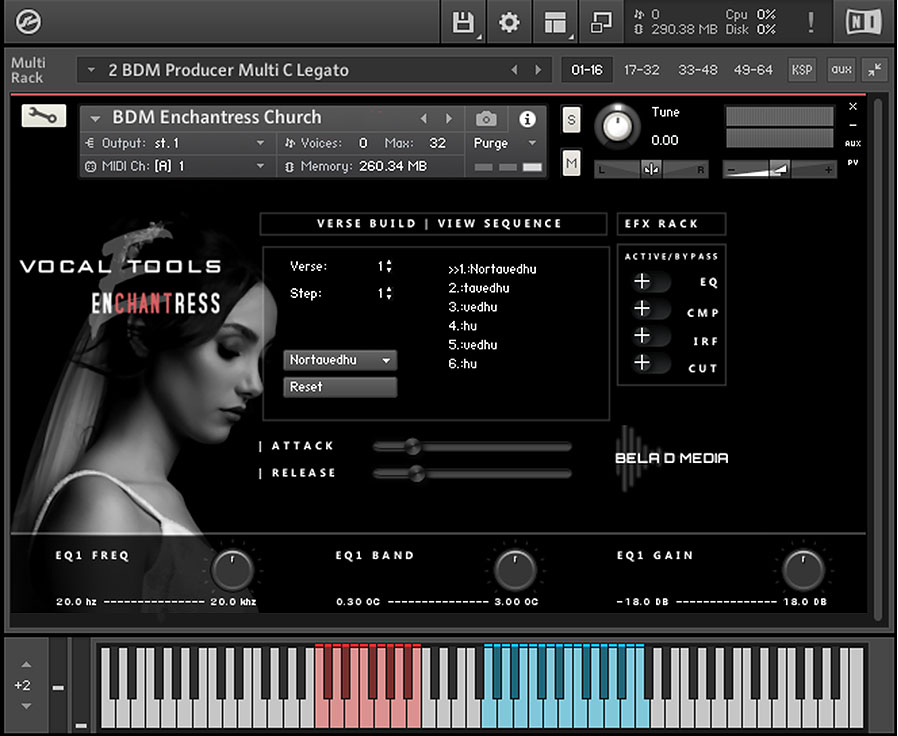Switch to rack page 49-64
This screenshot has height=736, width=898.
click(x=753, y=70)
